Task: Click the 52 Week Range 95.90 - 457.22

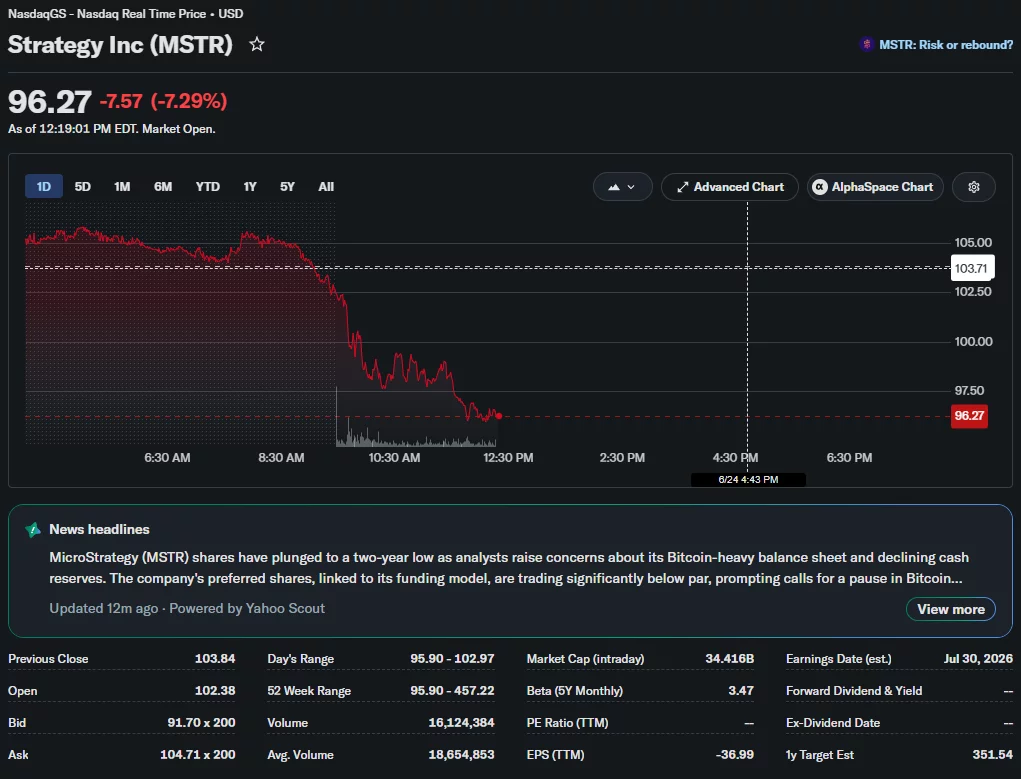Action: tap(452, 690)
